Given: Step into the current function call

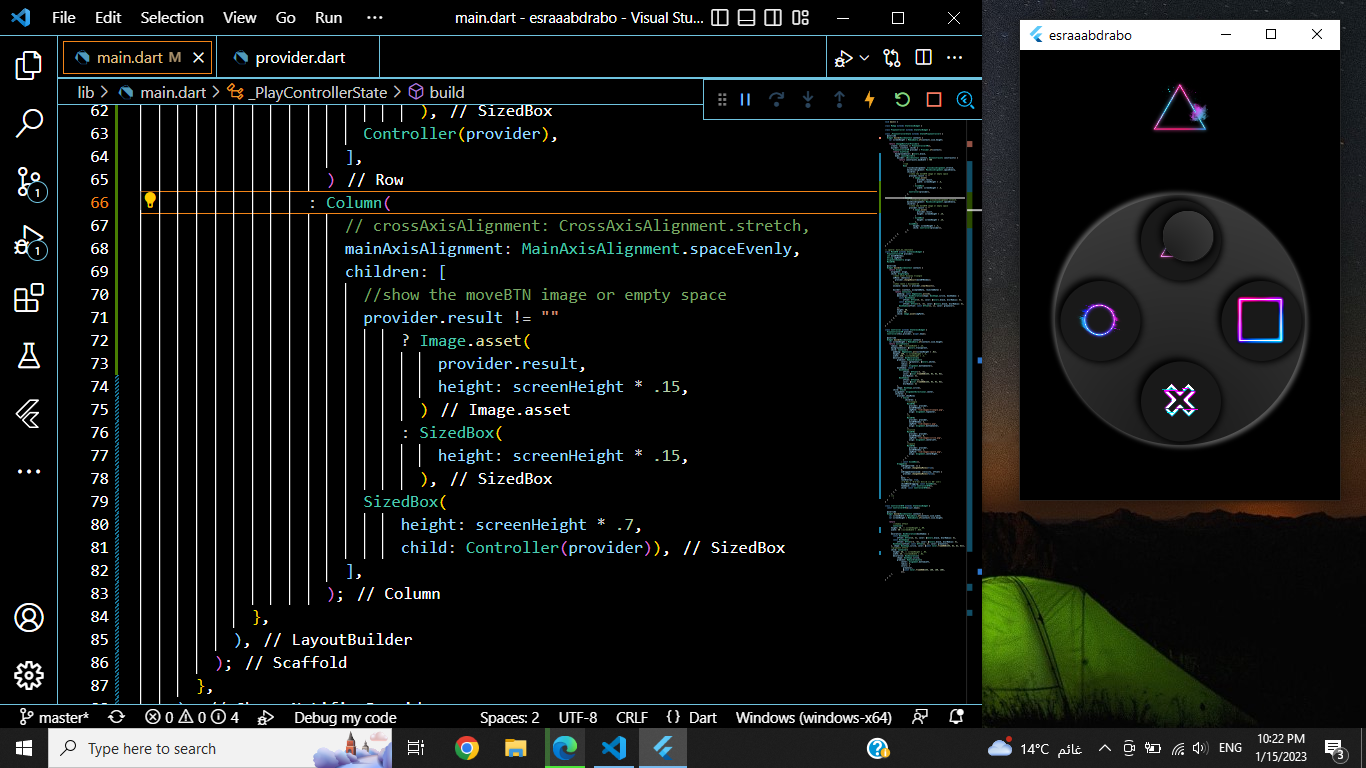Looking at the screenshot, I should click(809, 99).
